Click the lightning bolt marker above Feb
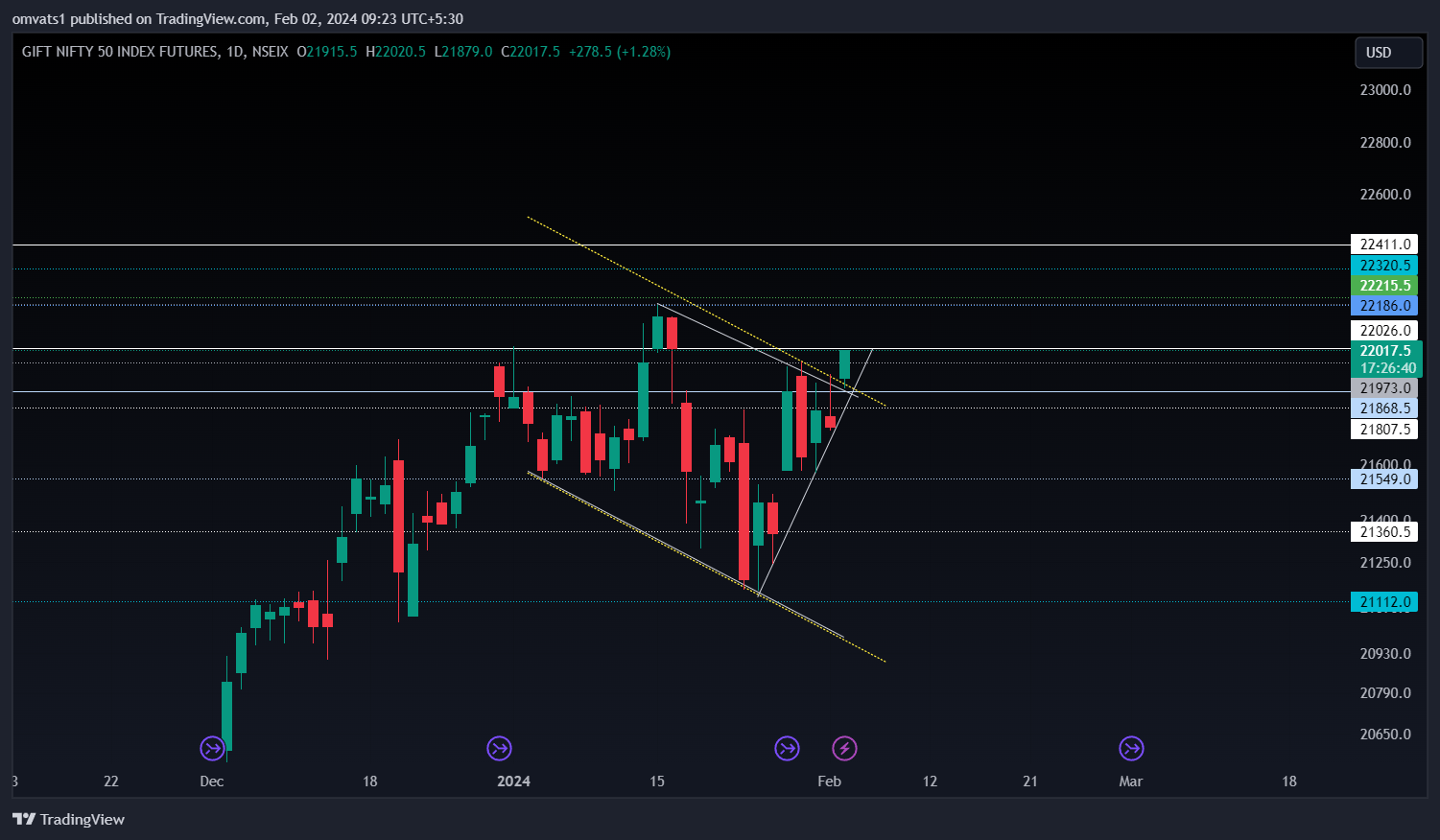Screen dimensions: 1440x840 [x=844, y=748]
